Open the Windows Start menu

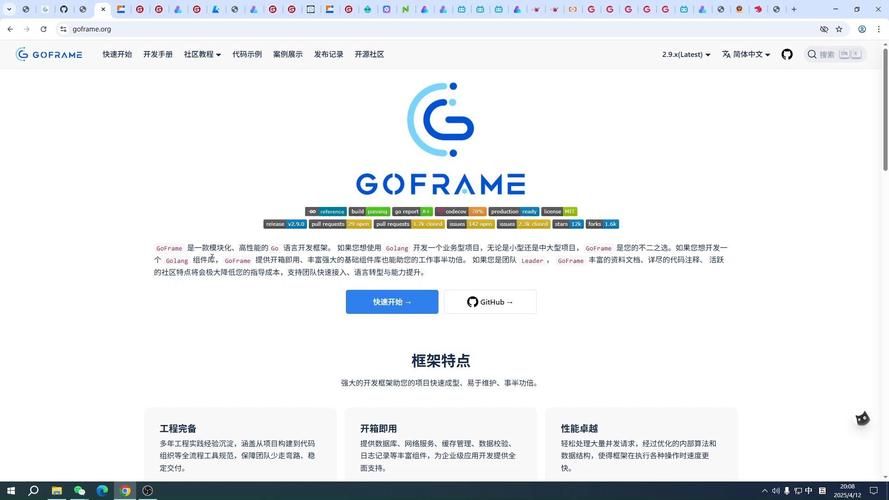click(x=11, y=490)
